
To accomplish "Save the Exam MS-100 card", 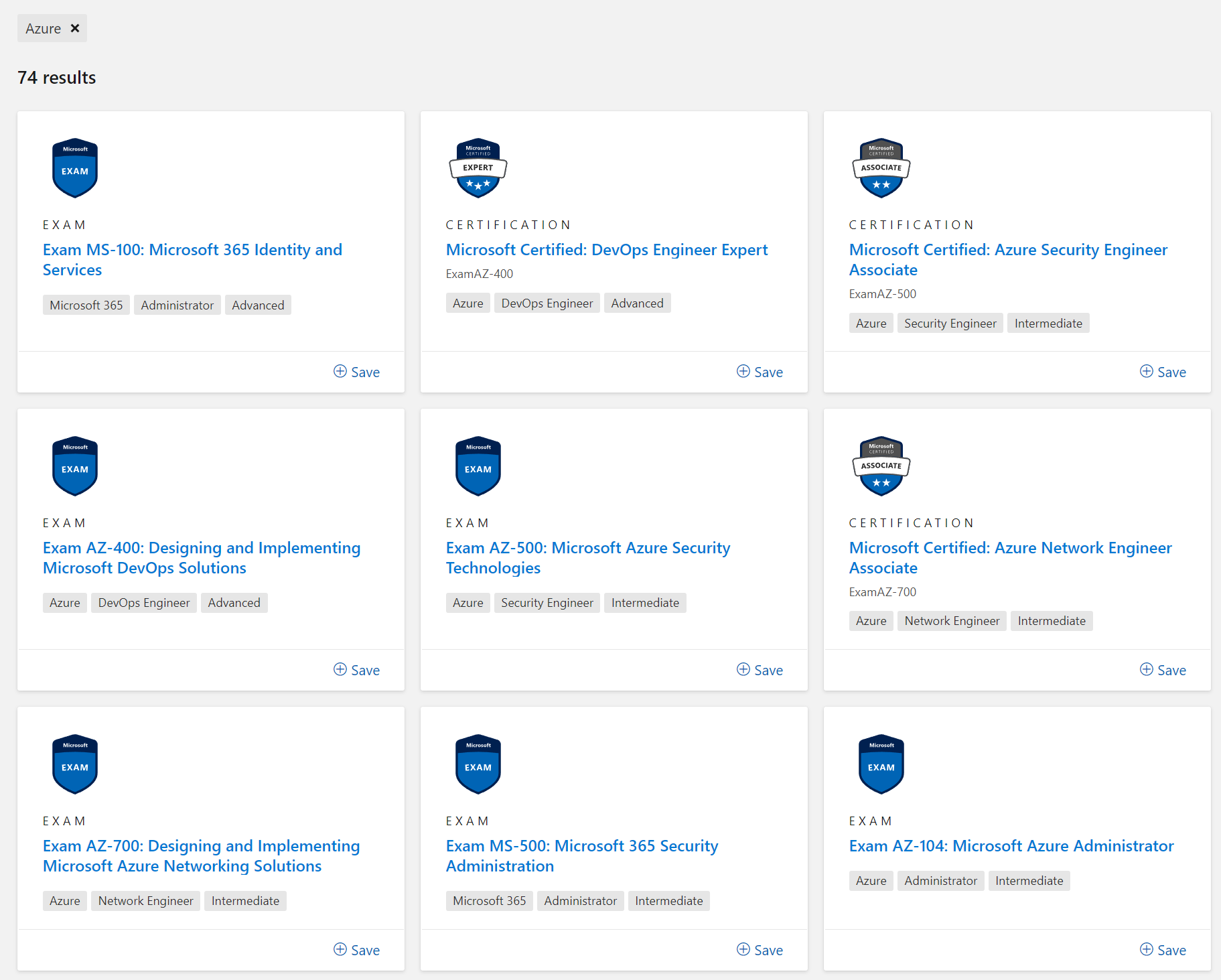I will [x=357, y=372].
